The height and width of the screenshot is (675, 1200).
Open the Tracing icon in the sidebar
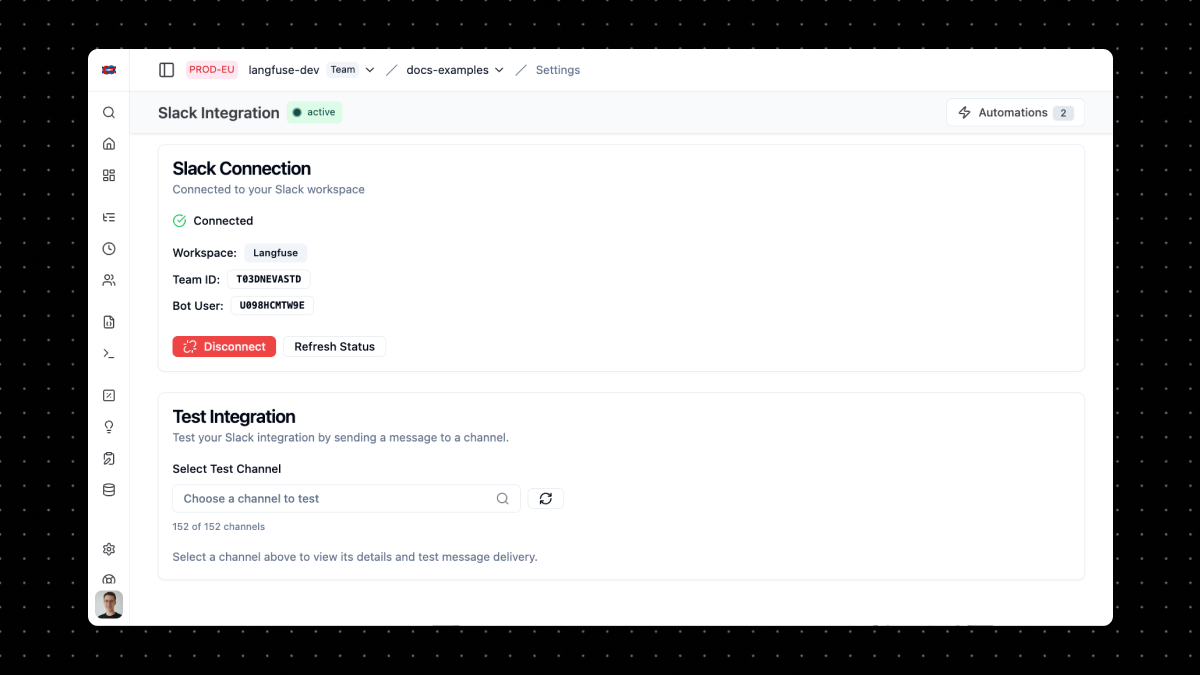coord(109,217)
